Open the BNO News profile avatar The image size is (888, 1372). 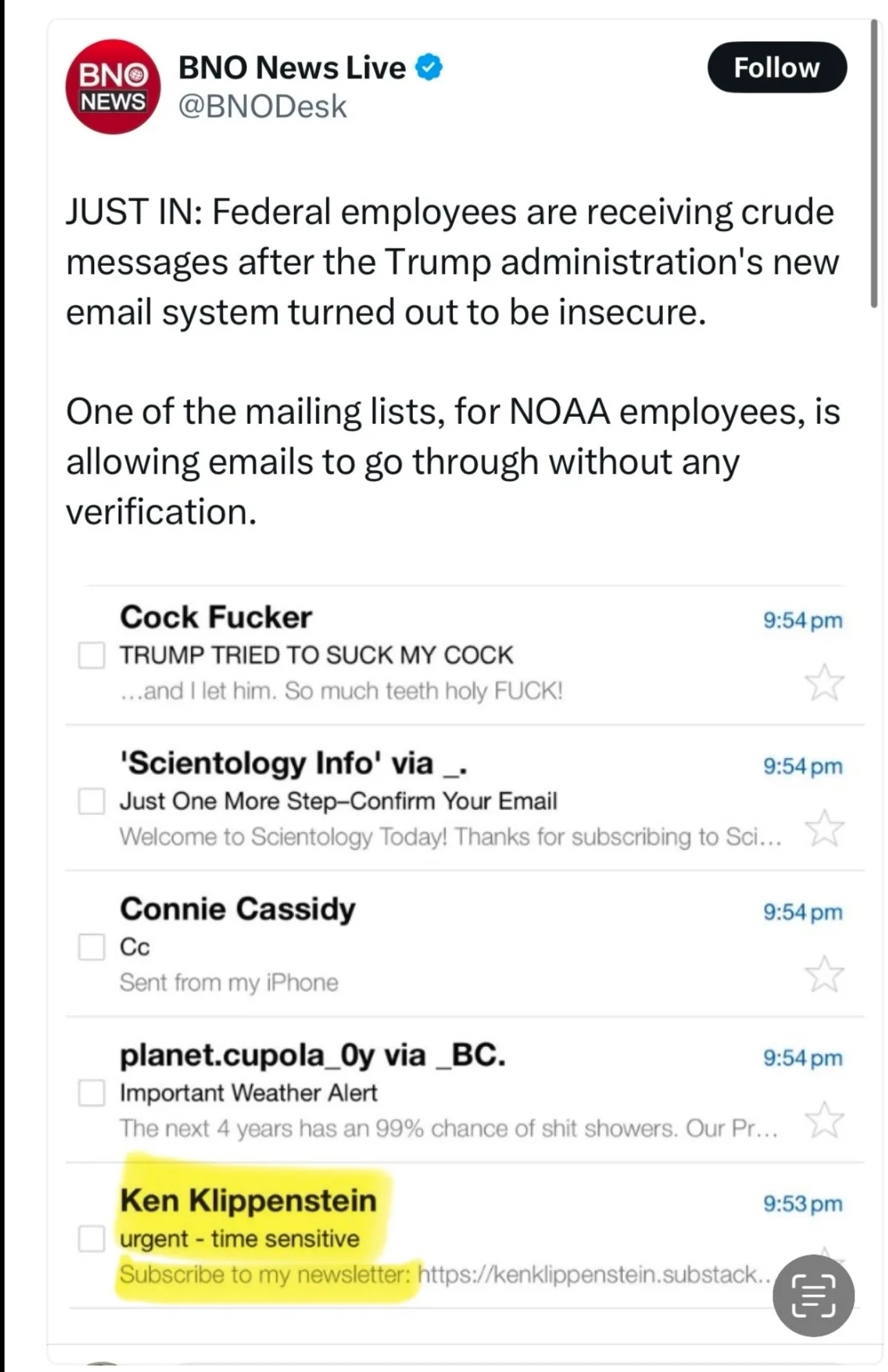tap(113, 87)
